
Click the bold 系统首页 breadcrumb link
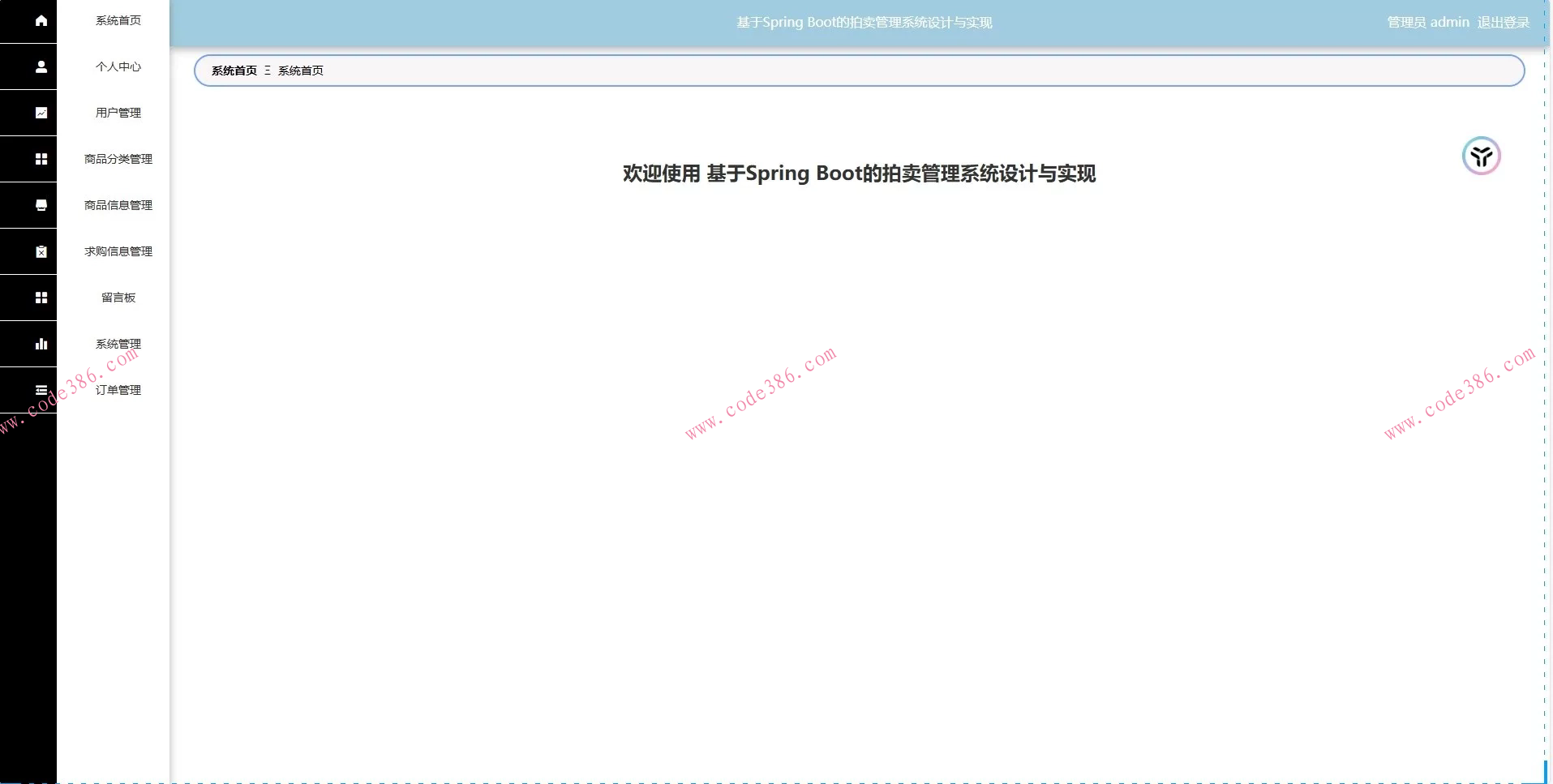(x=234, y=71)
